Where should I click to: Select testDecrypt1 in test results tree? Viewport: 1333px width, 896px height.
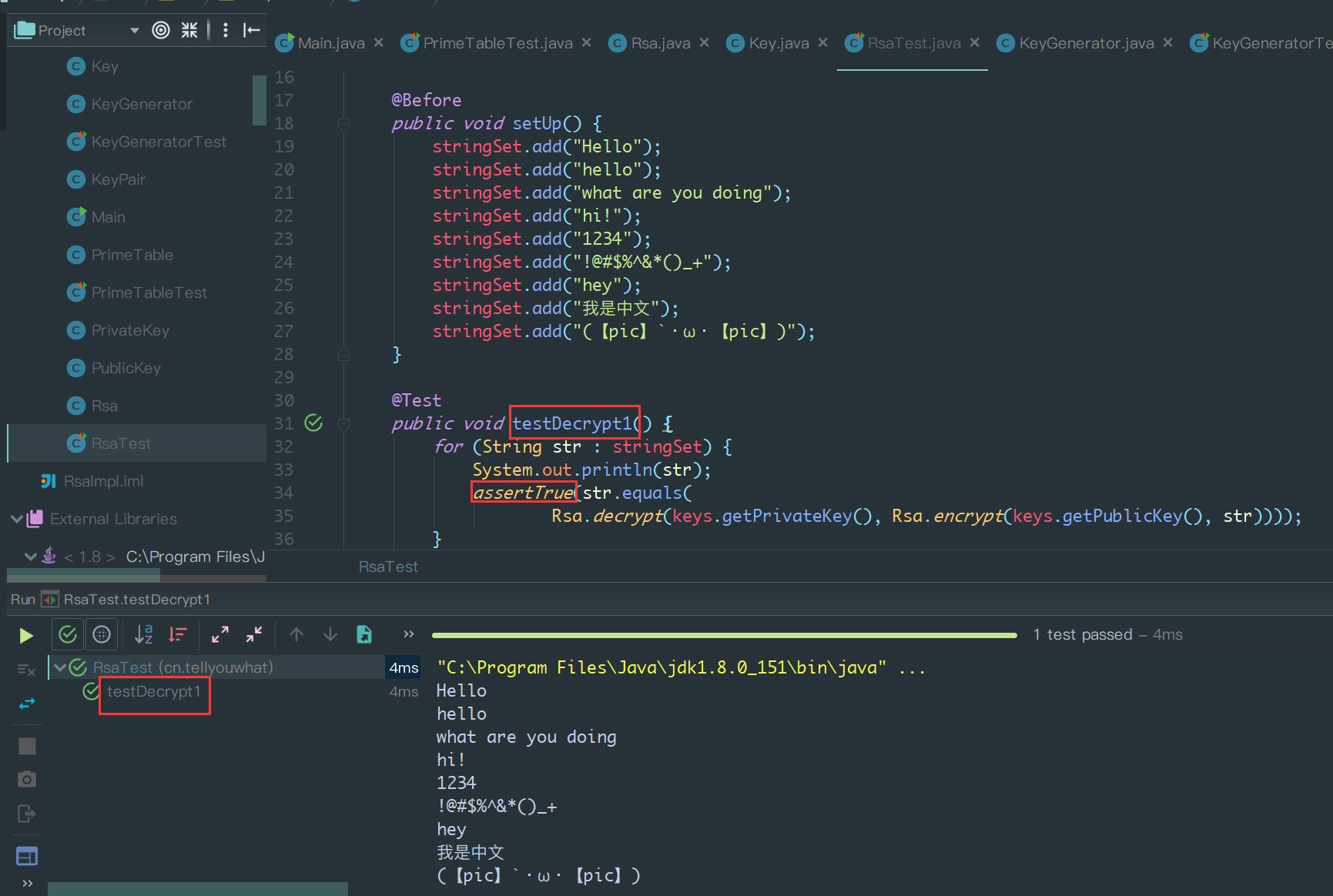pyautogui.click(x=153, y=691)
